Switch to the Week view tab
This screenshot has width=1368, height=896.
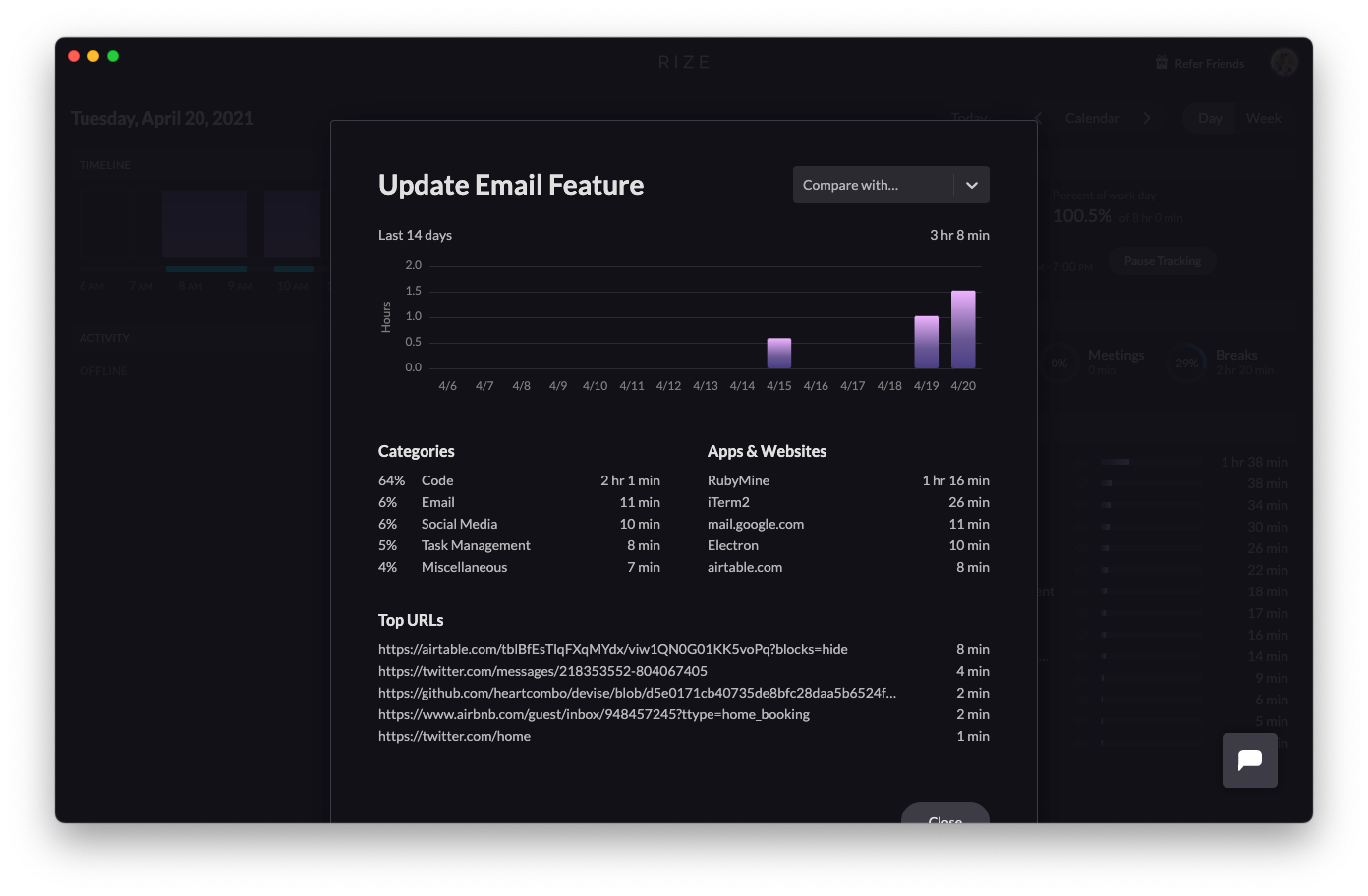point(1263,118)
